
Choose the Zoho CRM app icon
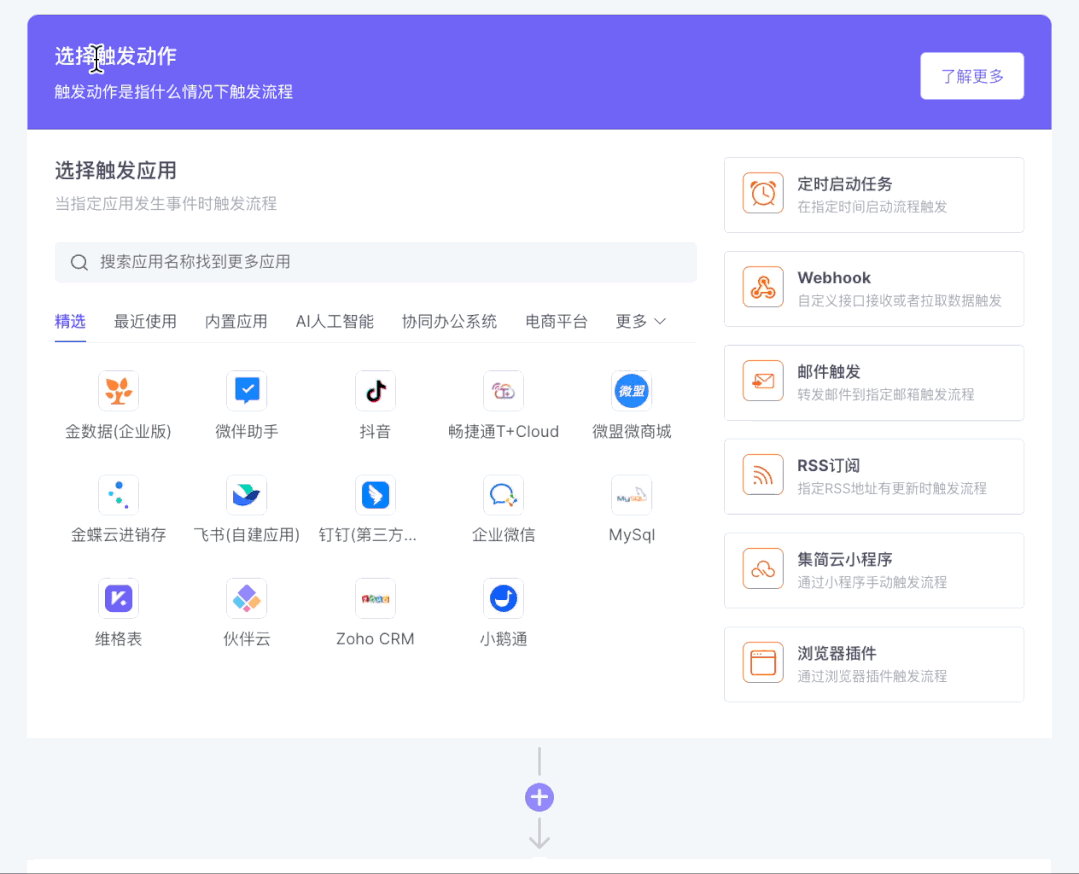pos(375,598)
